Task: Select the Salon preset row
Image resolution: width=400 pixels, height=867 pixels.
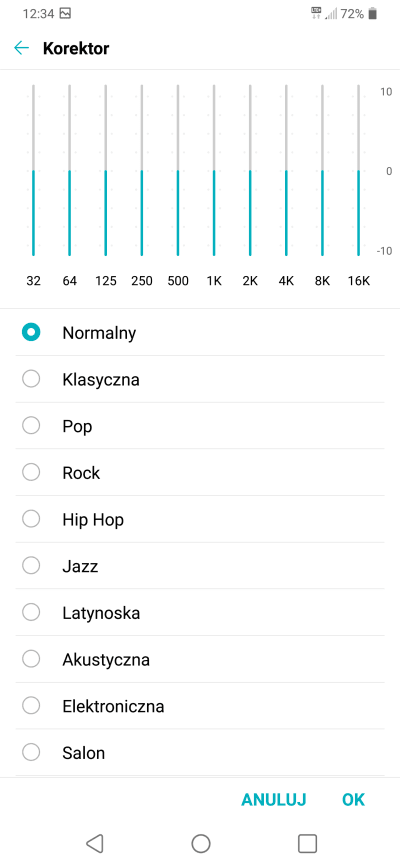Action: [x=200, y=753]
